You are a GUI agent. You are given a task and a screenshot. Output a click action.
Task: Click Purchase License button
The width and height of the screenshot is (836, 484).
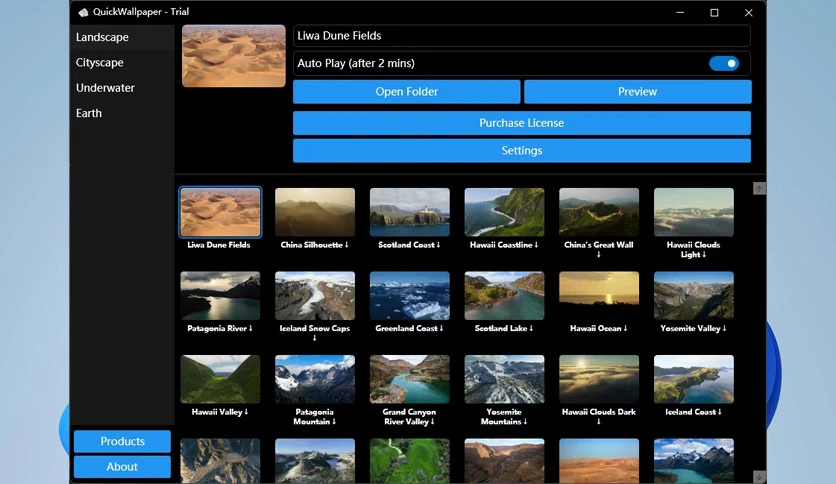(x=521, y=123)
